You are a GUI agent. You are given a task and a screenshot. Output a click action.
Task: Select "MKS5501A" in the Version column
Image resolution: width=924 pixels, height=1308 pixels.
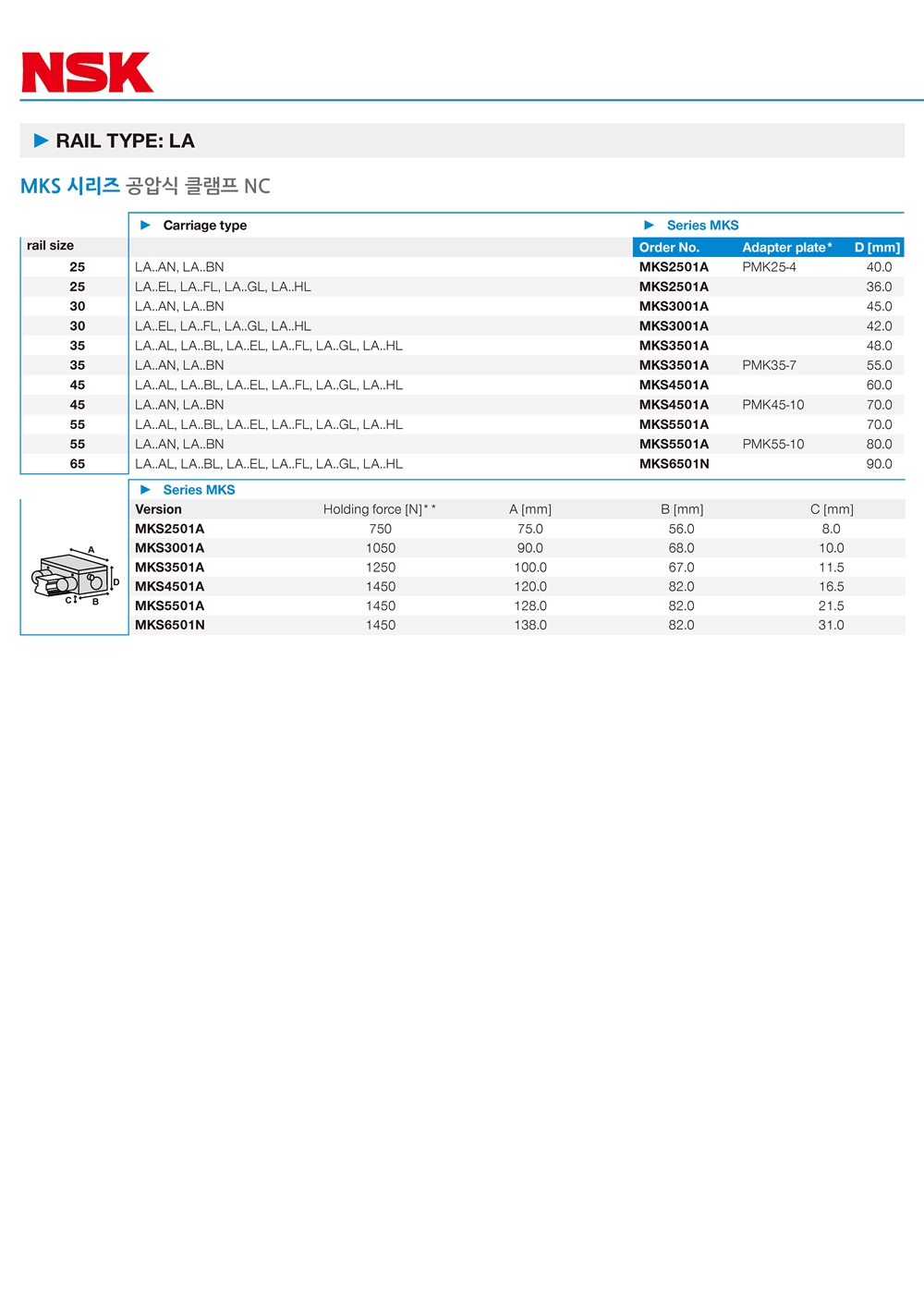[169, 606]
